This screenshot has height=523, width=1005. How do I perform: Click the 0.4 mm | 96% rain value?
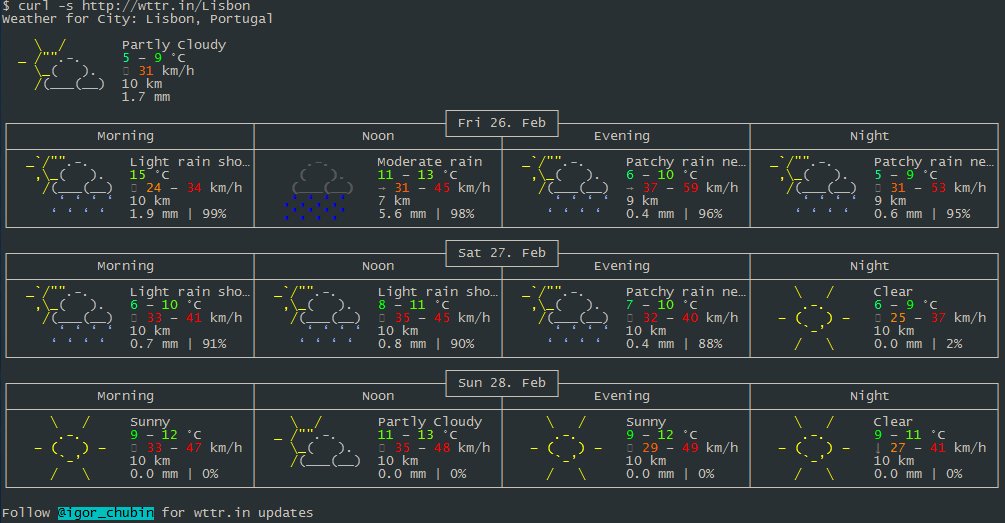(674, 214)
